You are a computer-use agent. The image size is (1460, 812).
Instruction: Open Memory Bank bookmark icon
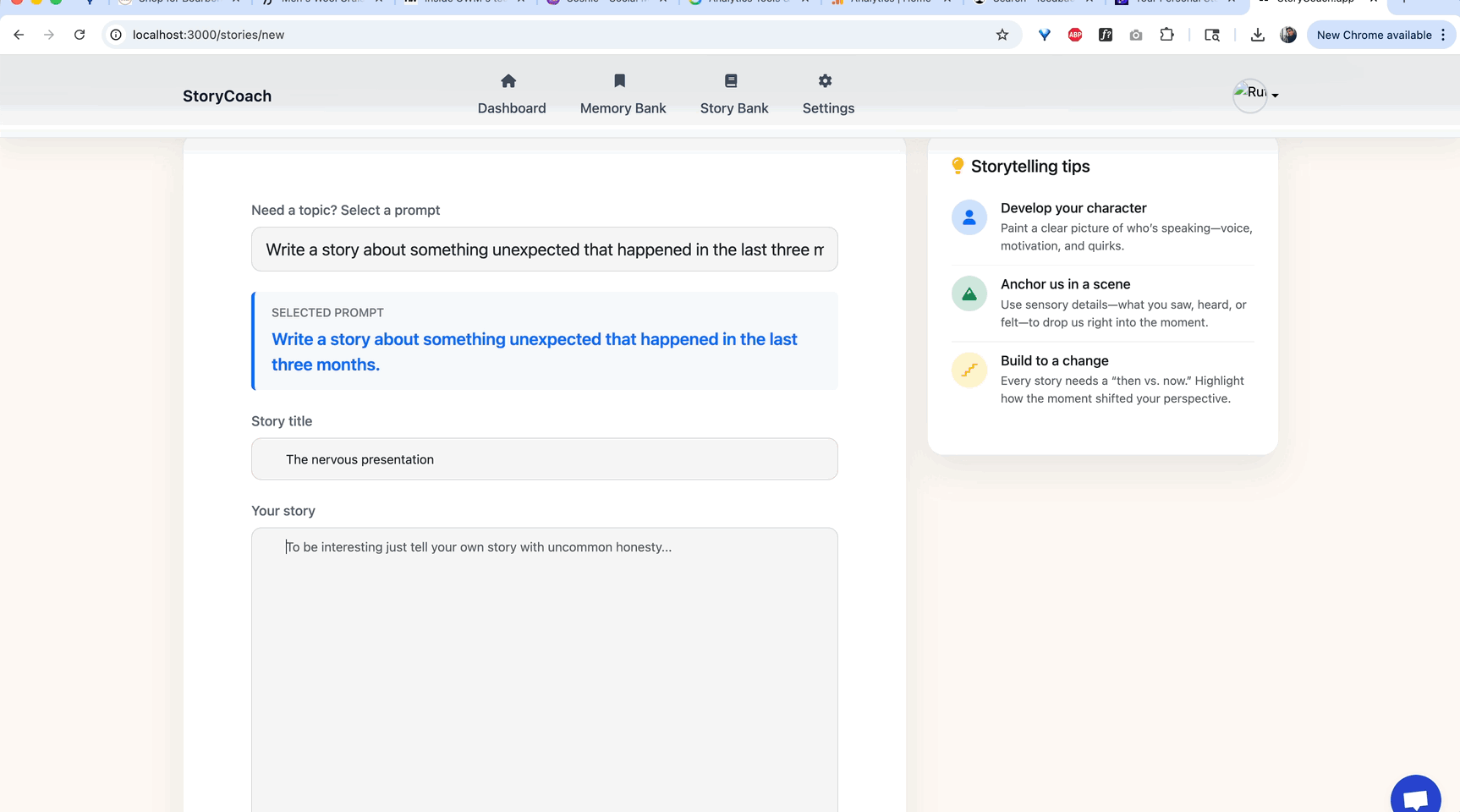pos(619,81)
